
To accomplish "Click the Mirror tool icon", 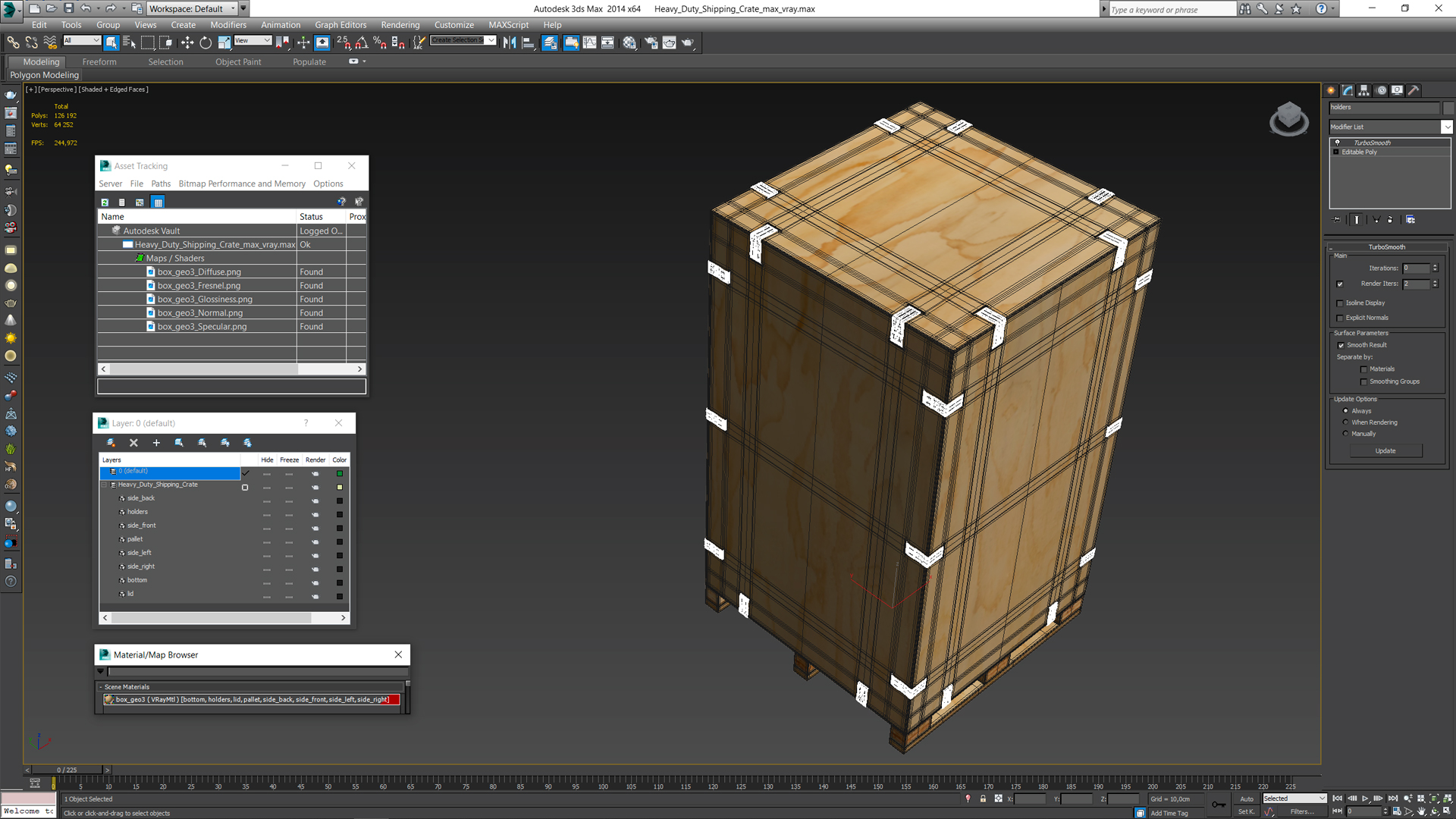I will click(x=510, y=42).
